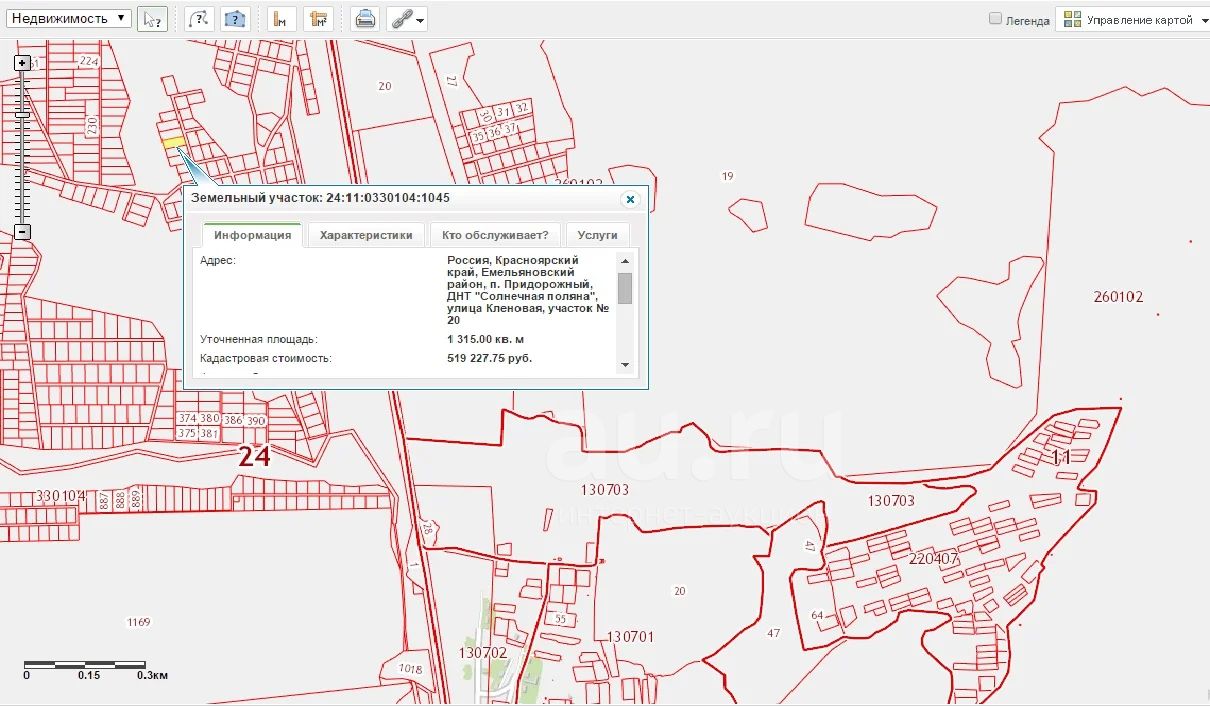Select the distance measurement ruler tool
This screenshot has width=1210, height=707.
coord(282,19)
